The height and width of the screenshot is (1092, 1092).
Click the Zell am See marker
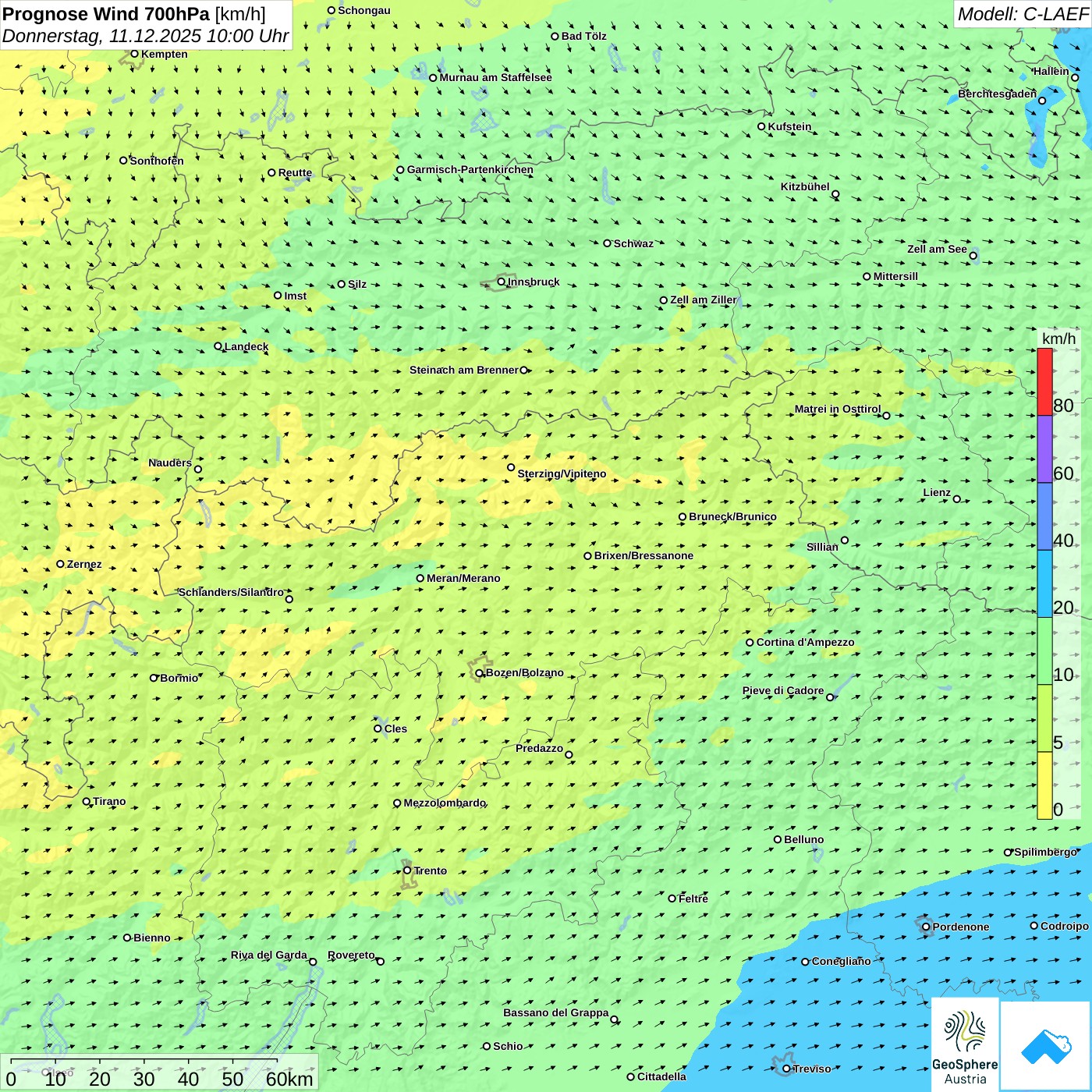click(973, 255)
